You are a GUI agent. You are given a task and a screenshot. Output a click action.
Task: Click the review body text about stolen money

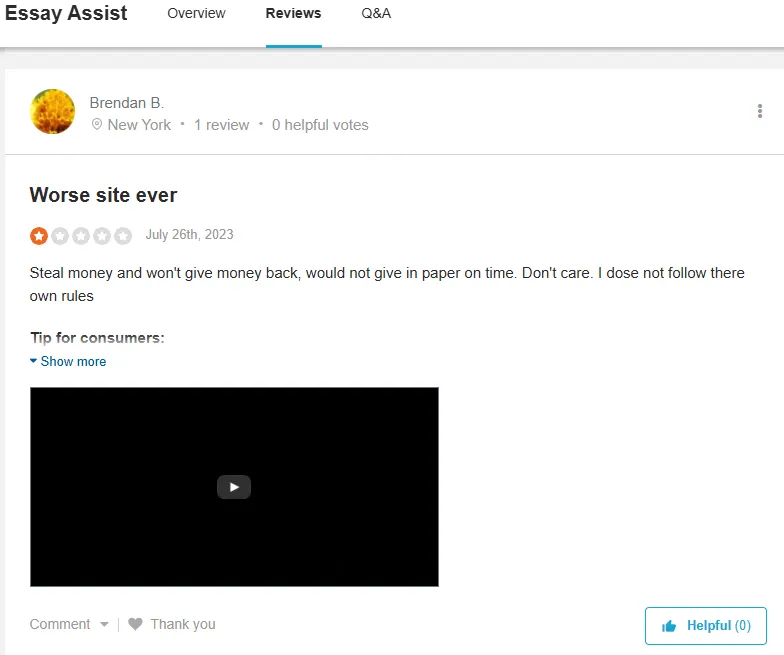point(387,284)
